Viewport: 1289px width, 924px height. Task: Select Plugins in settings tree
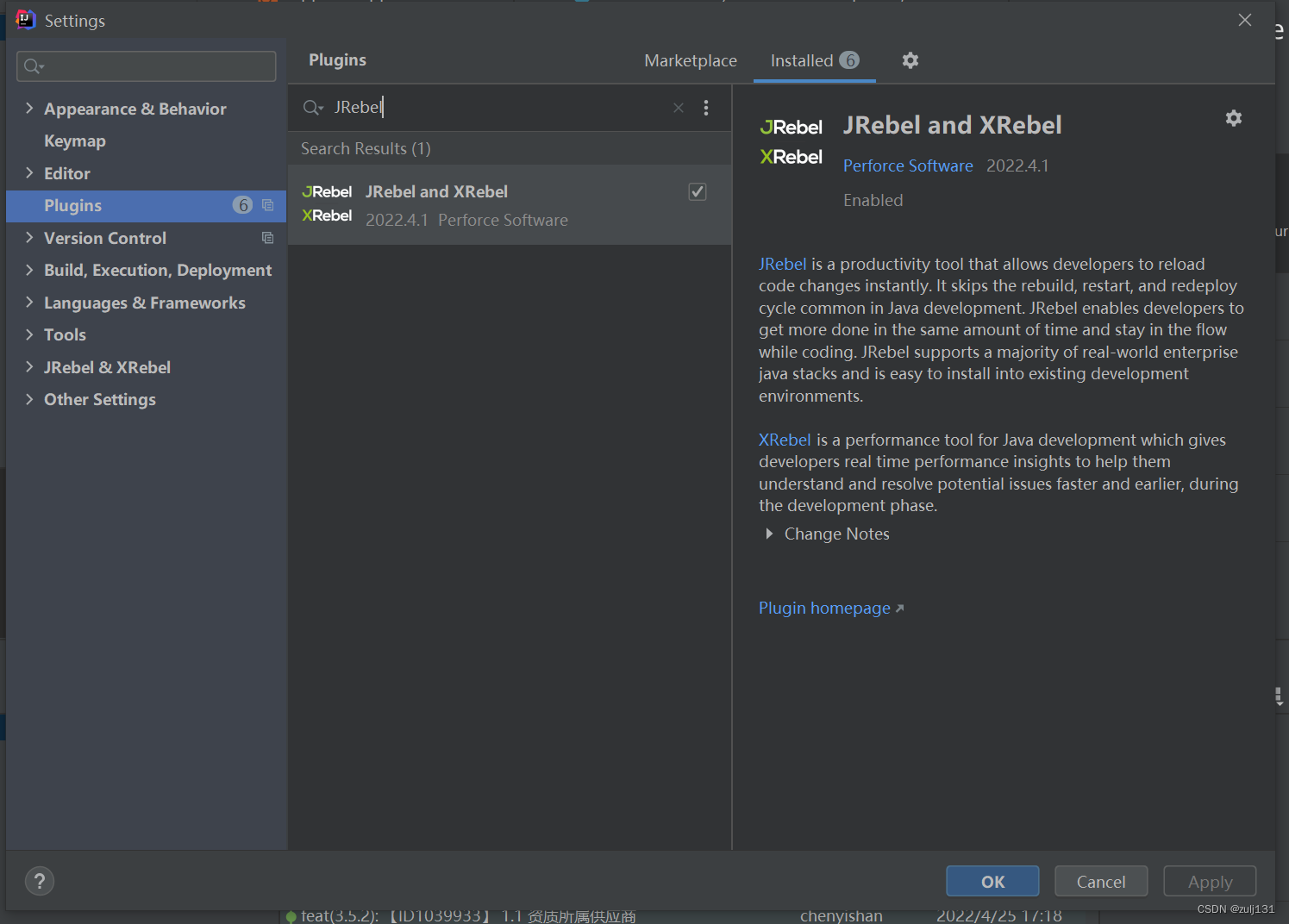pos(146,205)
